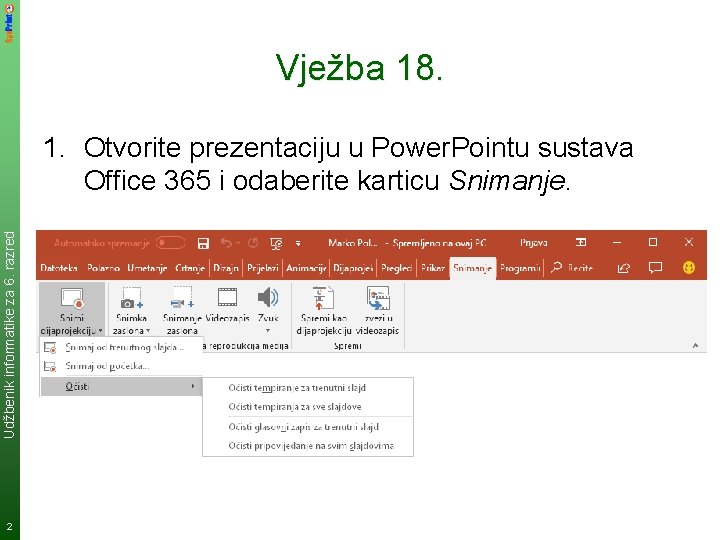Image resolution: width=720 pixels, height=540 pixels.
Task: Click the Zvuk speaker icon
Action: tap(268, 298)
